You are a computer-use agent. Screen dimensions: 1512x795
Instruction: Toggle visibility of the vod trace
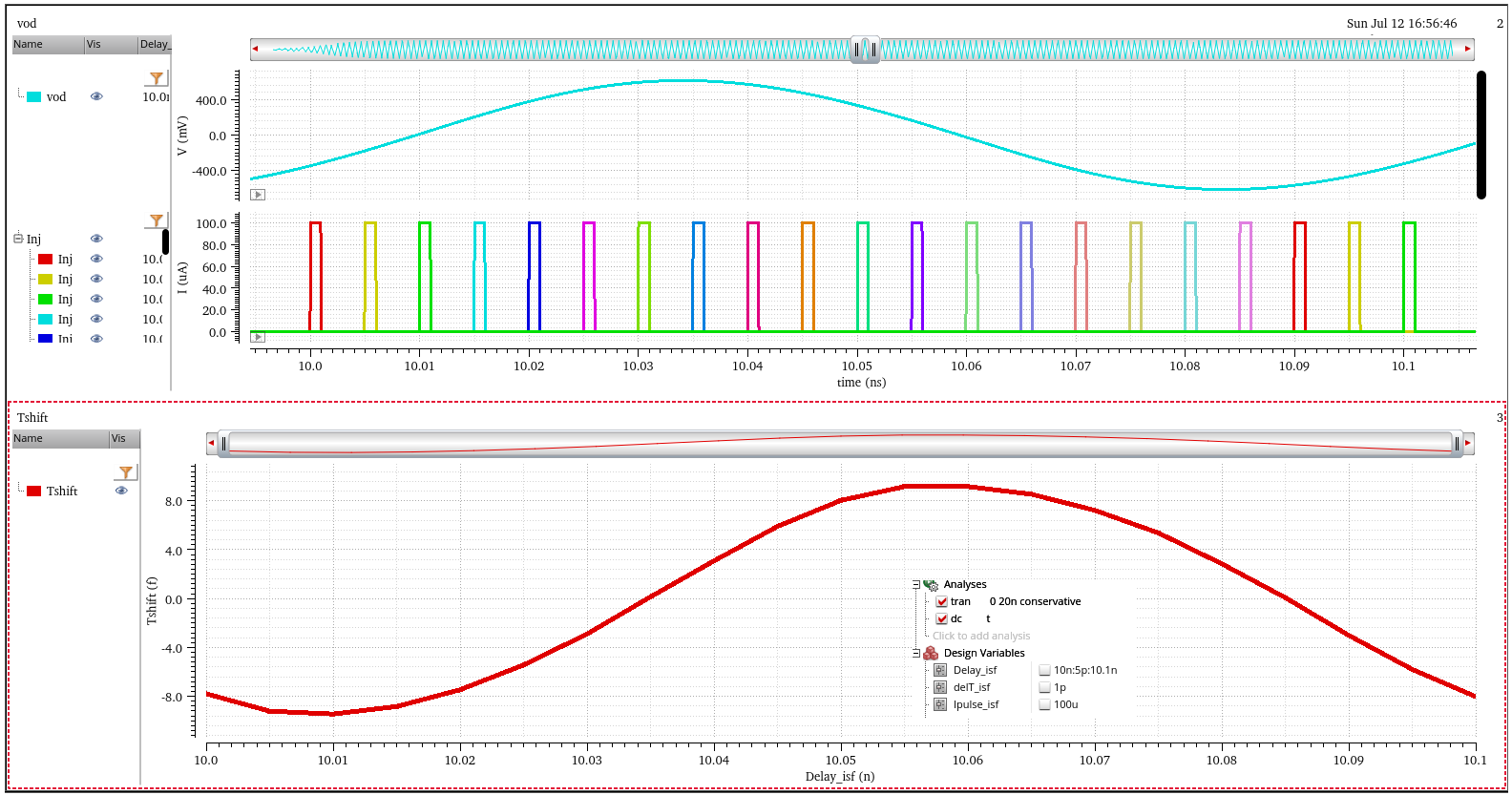coord(96,96)
